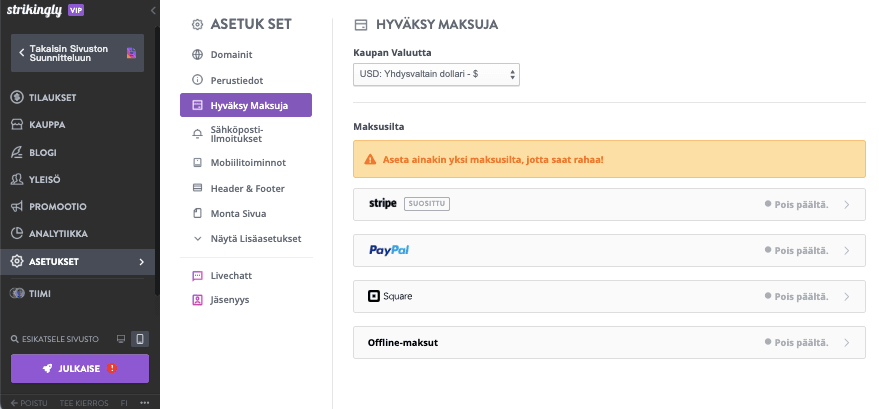Click the red alert badge on Julkaise
The image size is (879, 409).
(112, 368)
